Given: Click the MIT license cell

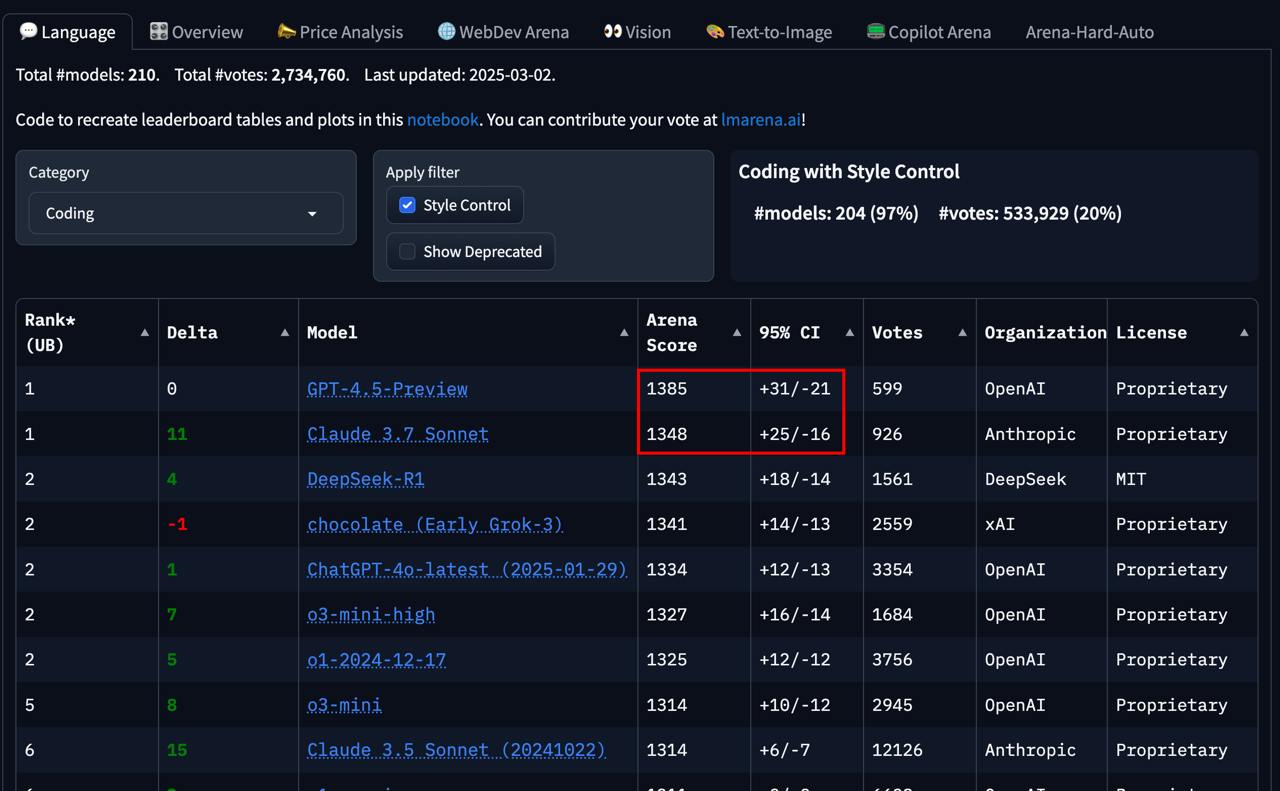Looking at the screenshot, I should [1182, 479].
